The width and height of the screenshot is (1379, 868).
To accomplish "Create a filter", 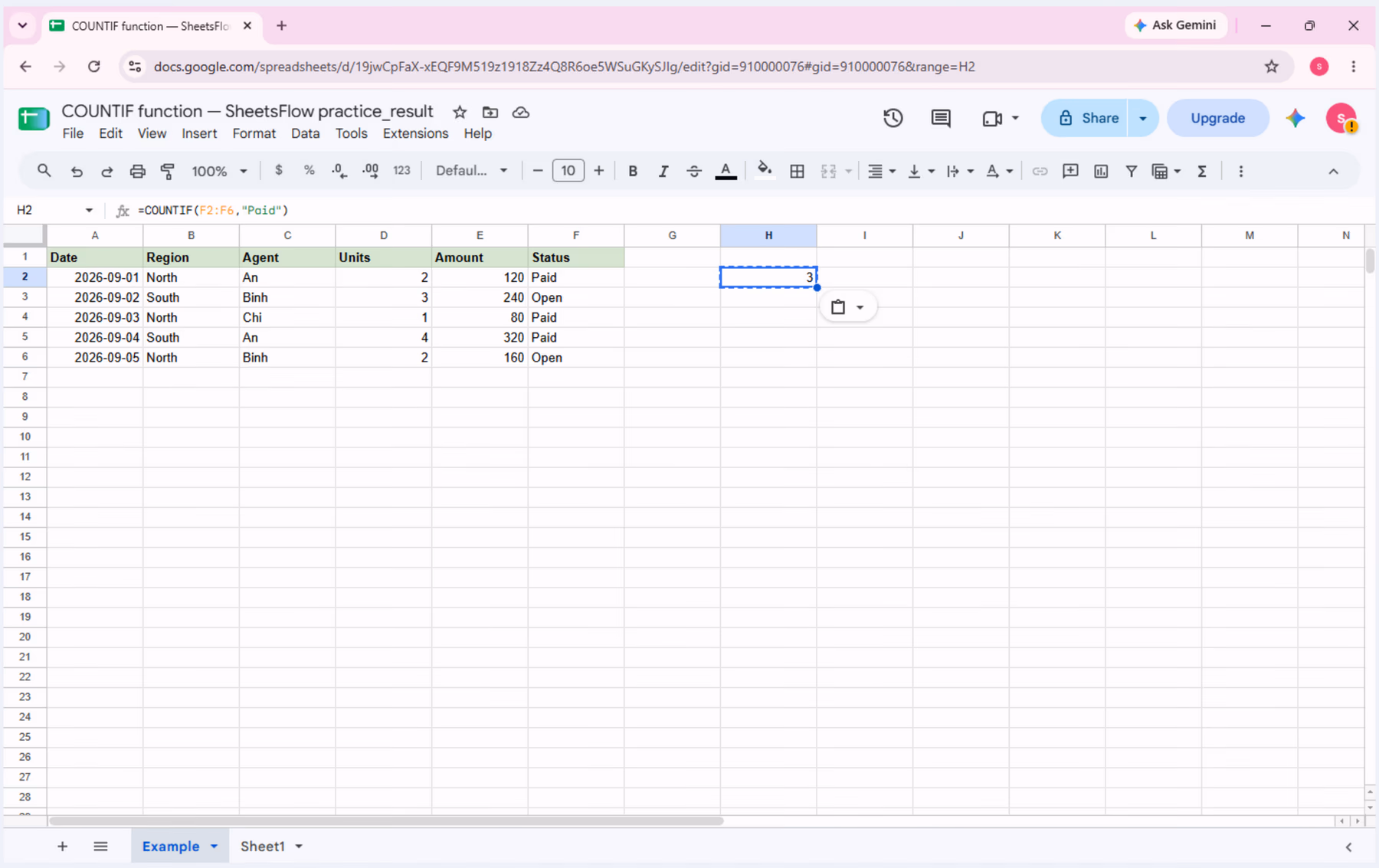I will tap(1131, 171).
